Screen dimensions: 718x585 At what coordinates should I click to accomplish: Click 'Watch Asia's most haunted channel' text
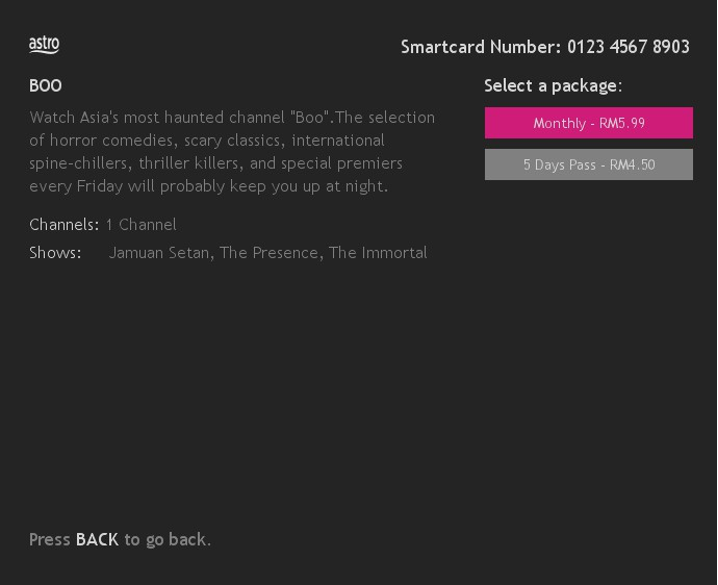(157, 118)
